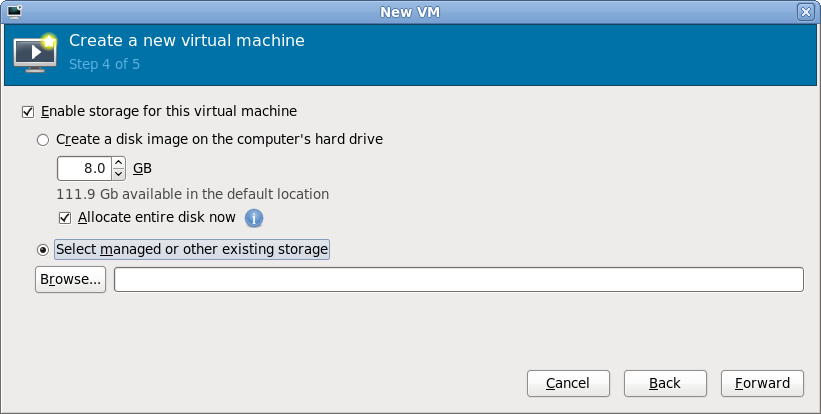Screen dimensions: 821x414
Task: Click the virtual machine wizard monitor icon
Action: 34,53
